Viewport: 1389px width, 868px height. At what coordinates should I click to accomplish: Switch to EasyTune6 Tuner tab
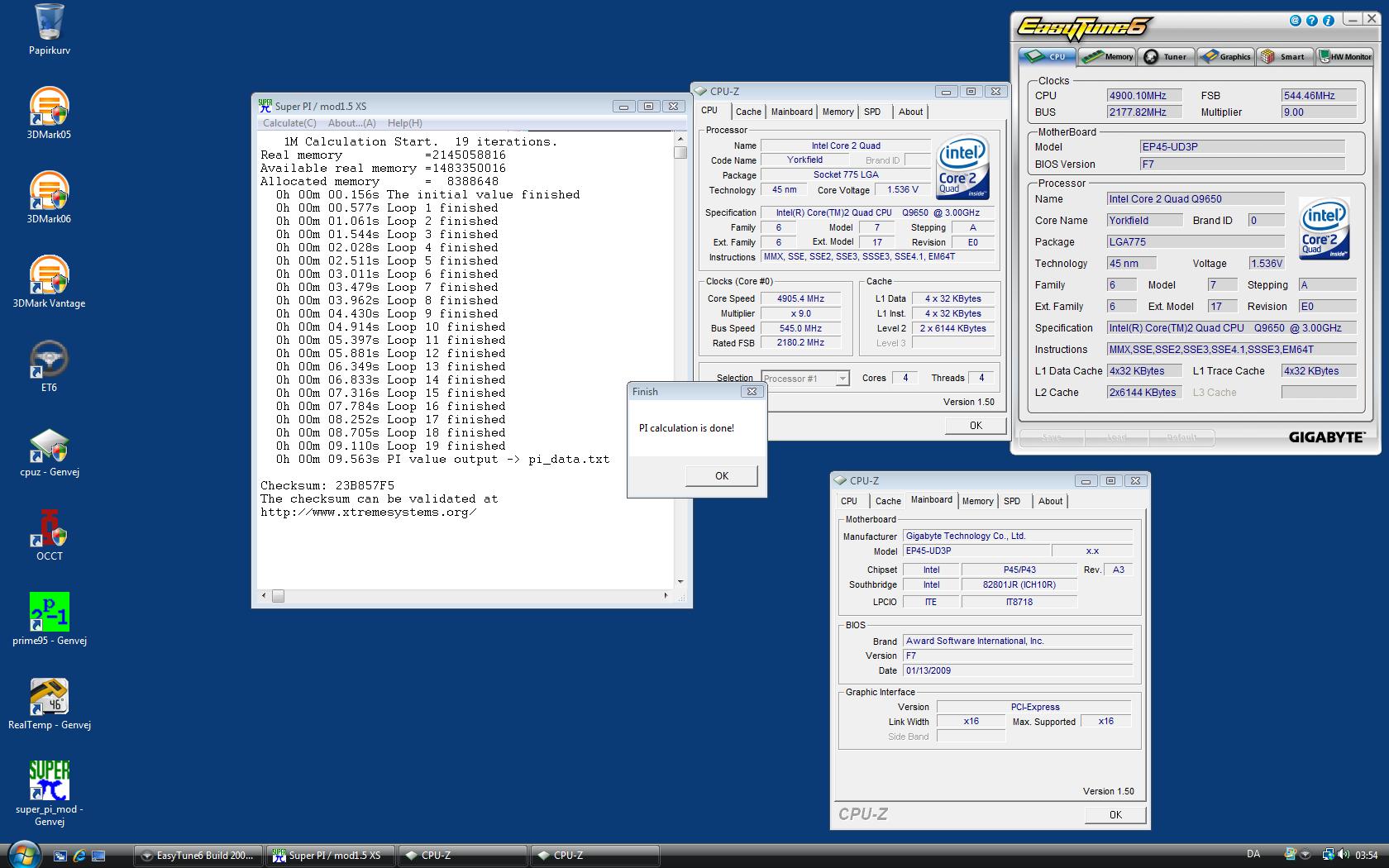1166,56
